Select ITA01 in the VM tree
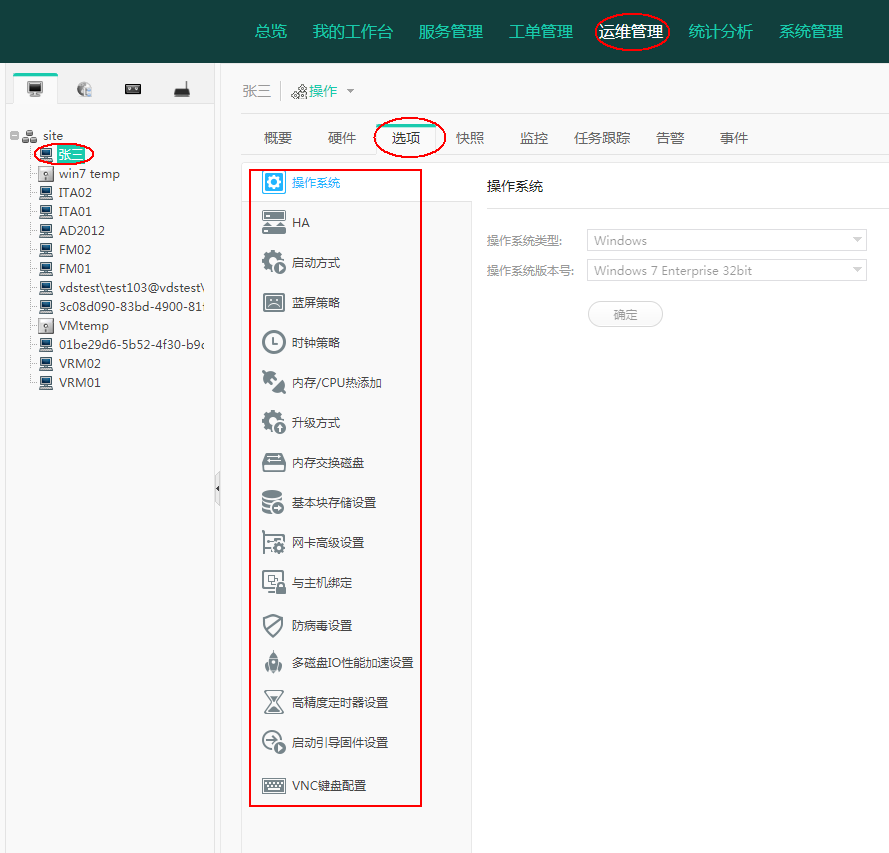The height and width of the screenshot is (853, 889). tap(75, 212)
